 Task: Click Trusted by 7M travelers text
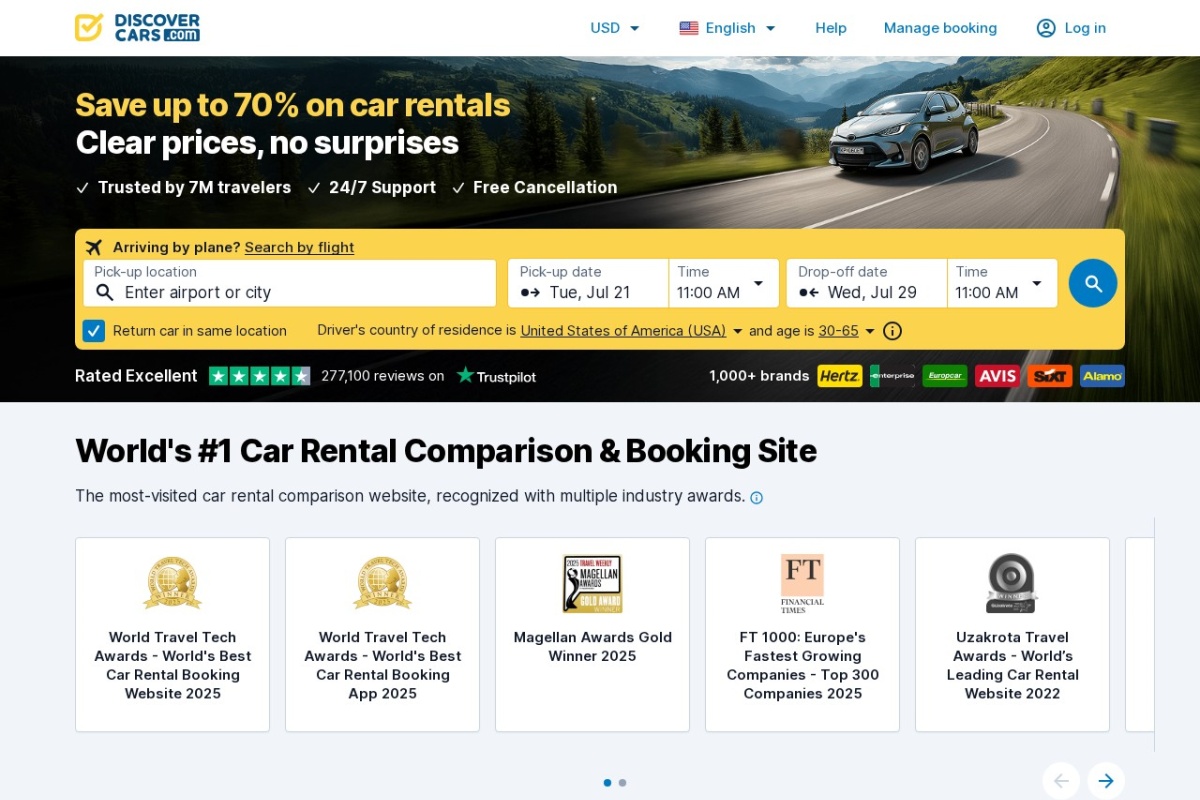click(194, 187)
